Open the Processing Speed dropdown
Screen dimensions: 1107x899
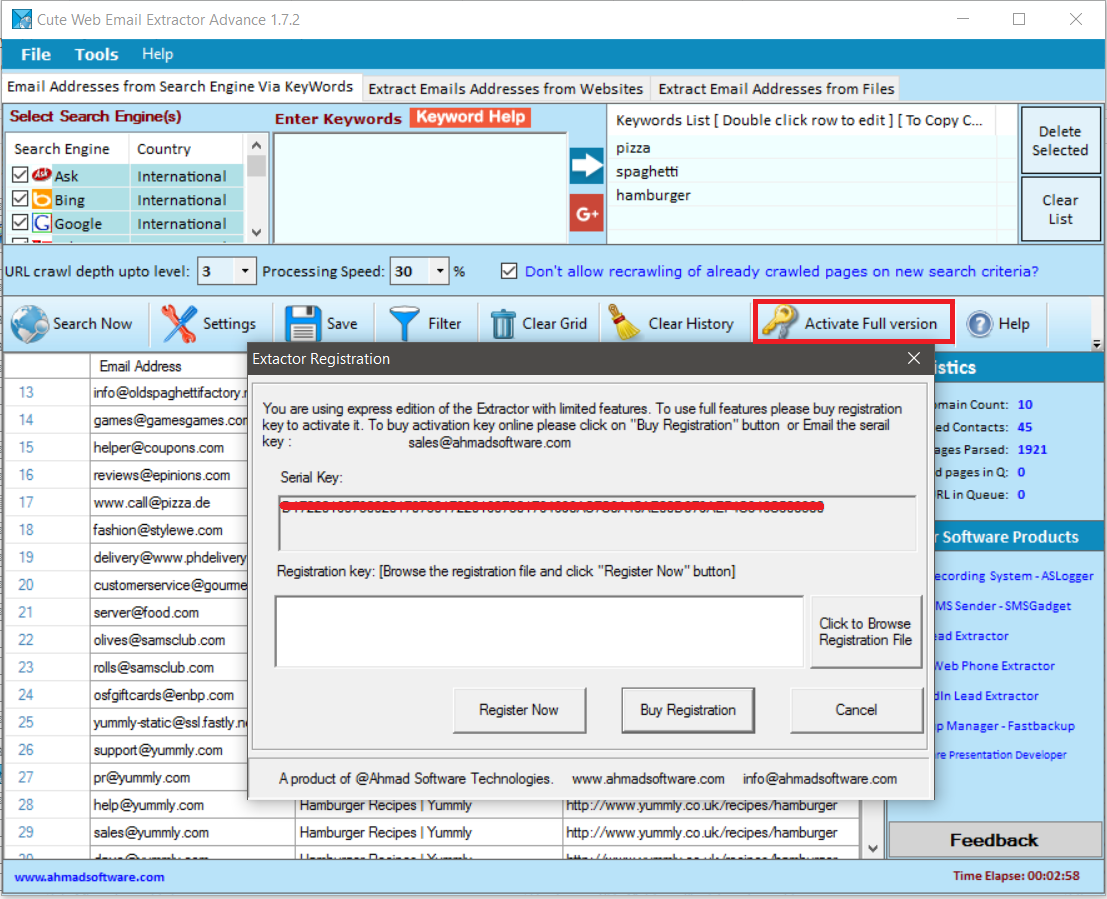pos(439,270)
